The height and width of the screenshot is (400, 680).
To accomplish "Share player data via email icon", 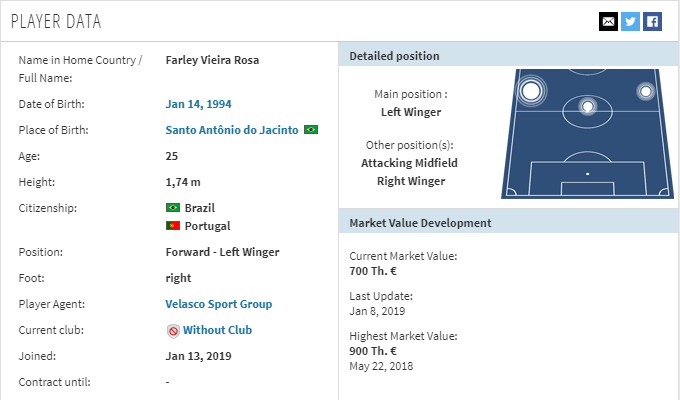I will [x=608, y=21].
